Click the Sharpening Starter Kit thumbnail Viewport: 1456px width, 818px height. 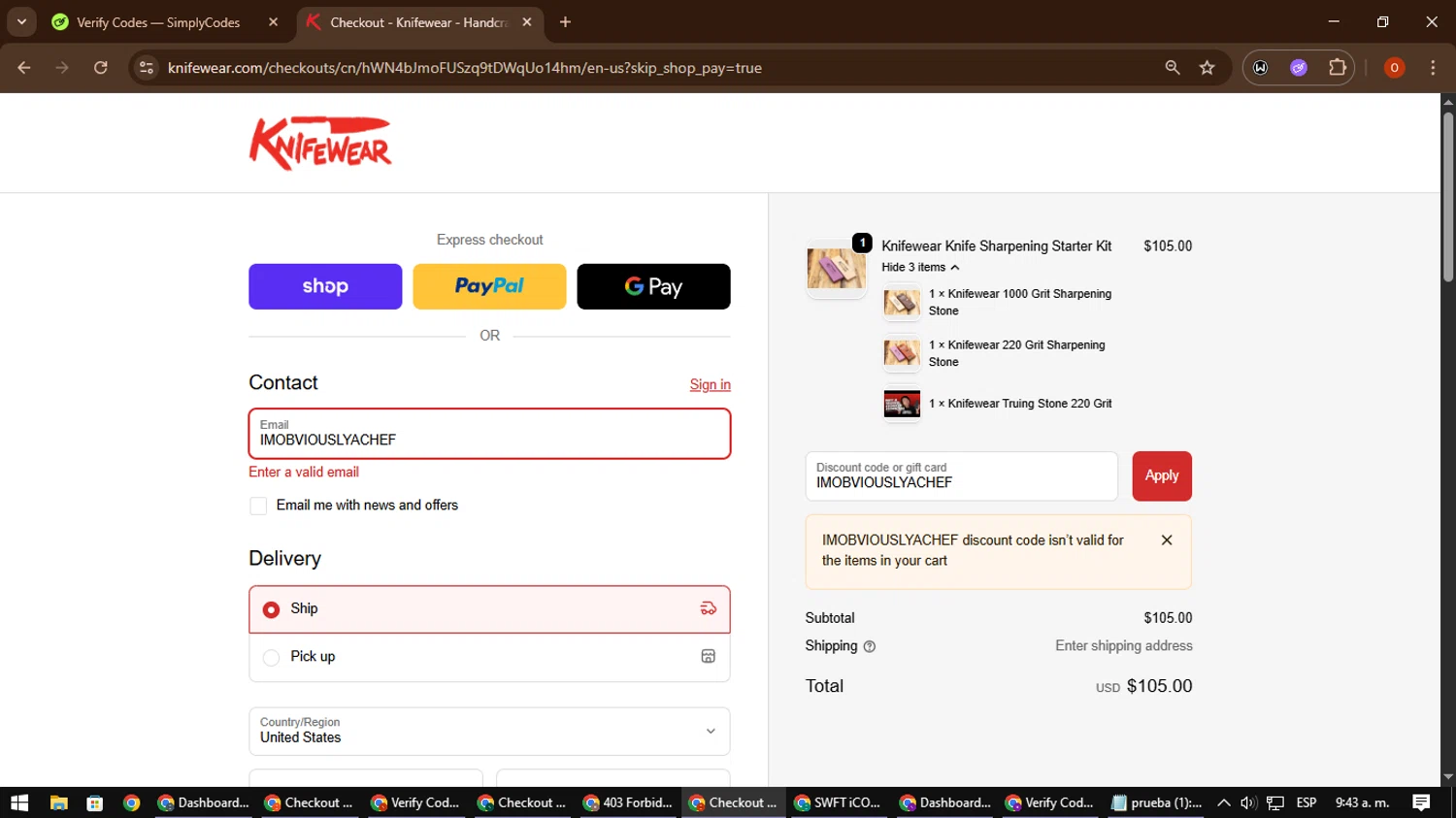coord(836,268)
